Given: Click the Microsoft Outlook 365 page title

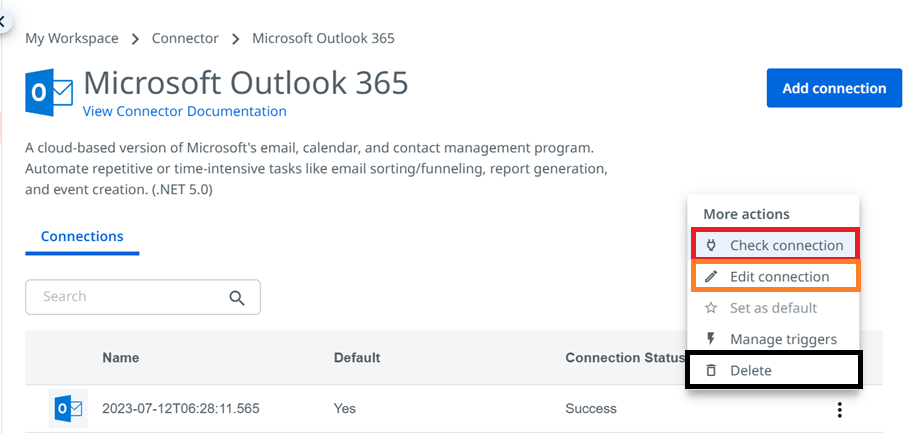Looking at the screenshot, I should pos(246,83).
